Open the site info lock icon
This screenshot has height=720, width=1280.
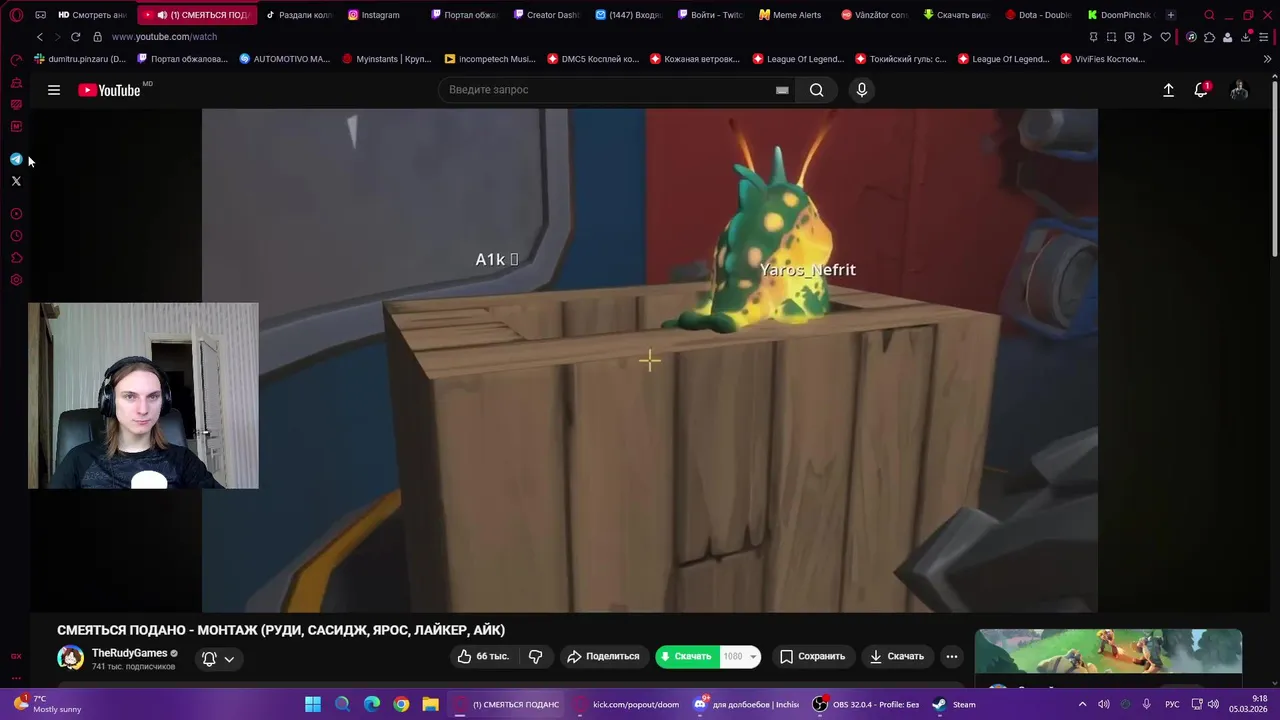pos(97,37)
